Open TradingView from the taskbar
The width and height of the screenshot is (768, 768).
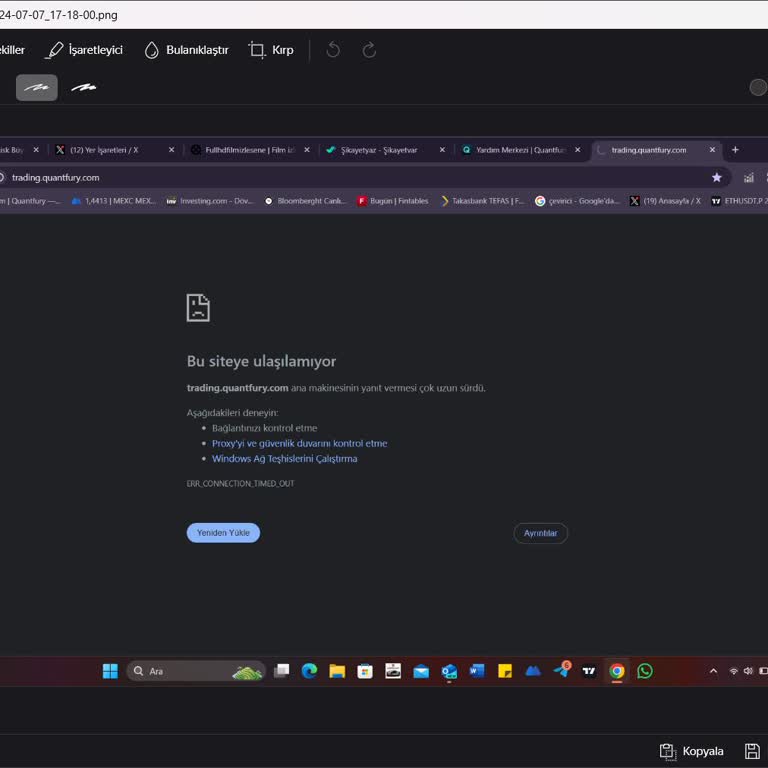tap(589, 671)
